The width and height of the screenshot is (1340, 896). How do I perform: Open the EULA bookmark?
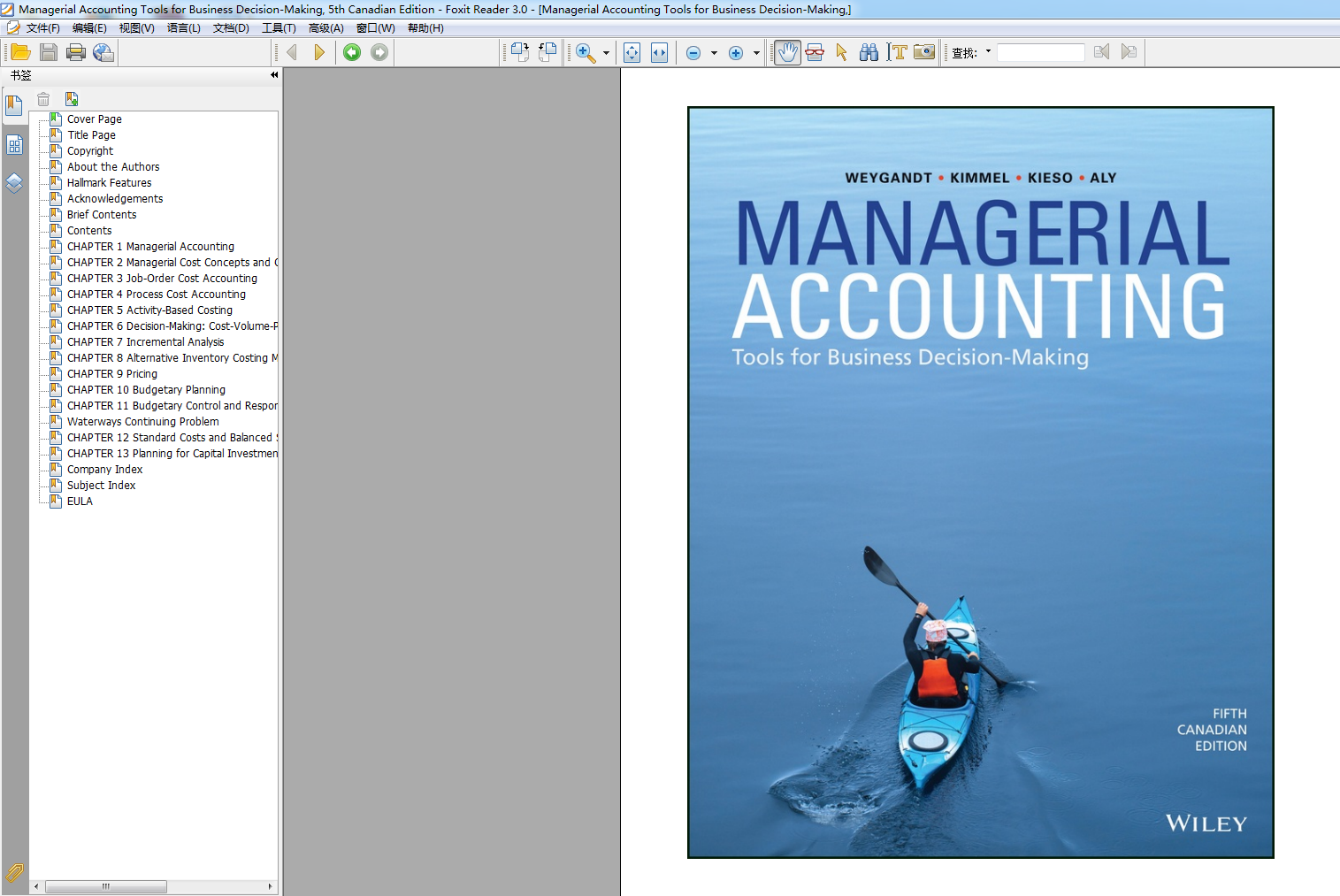pos(80,502)
